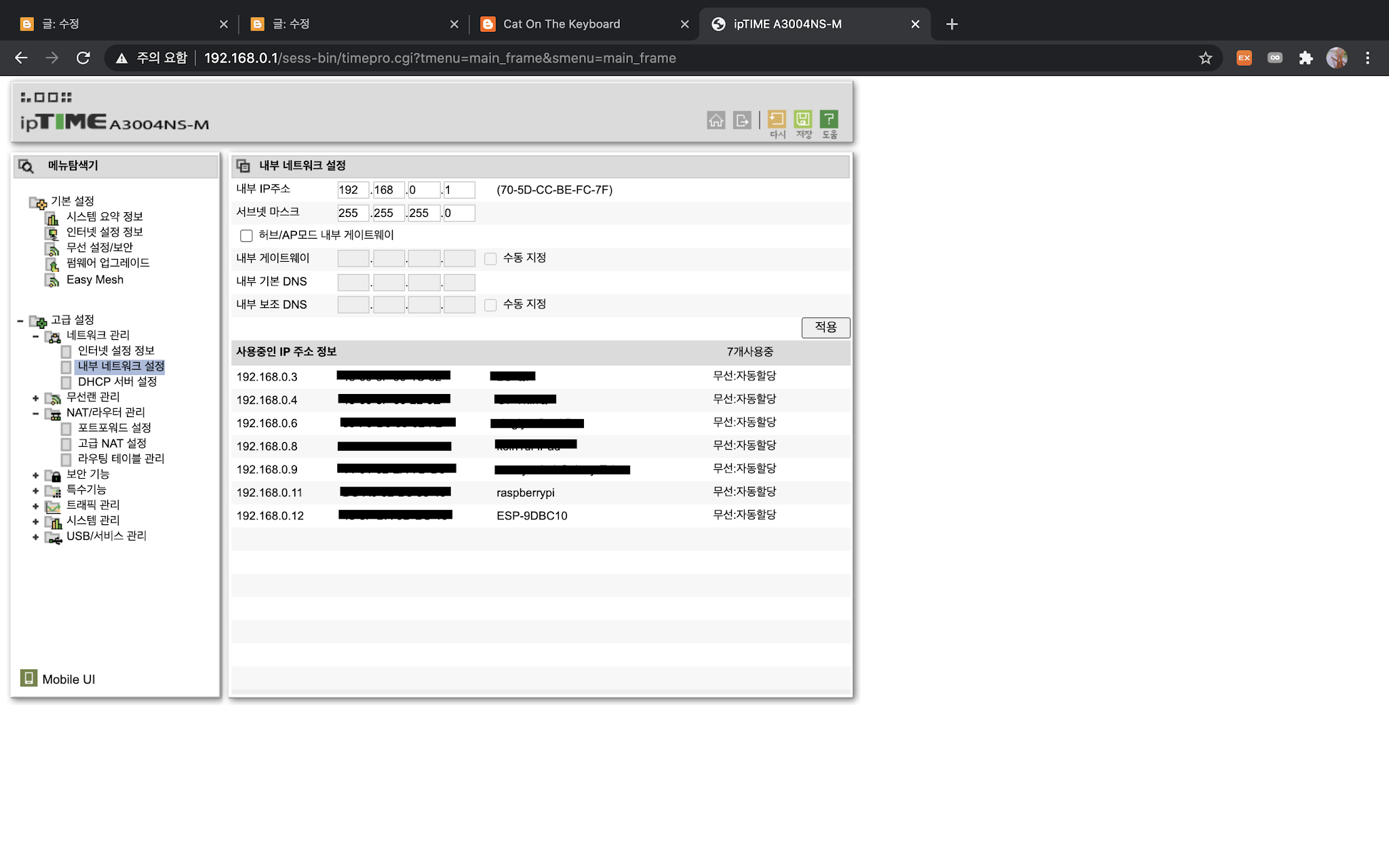Open Mobile UI phone icon
1389x868 pixels.
(x=28, y=678)
